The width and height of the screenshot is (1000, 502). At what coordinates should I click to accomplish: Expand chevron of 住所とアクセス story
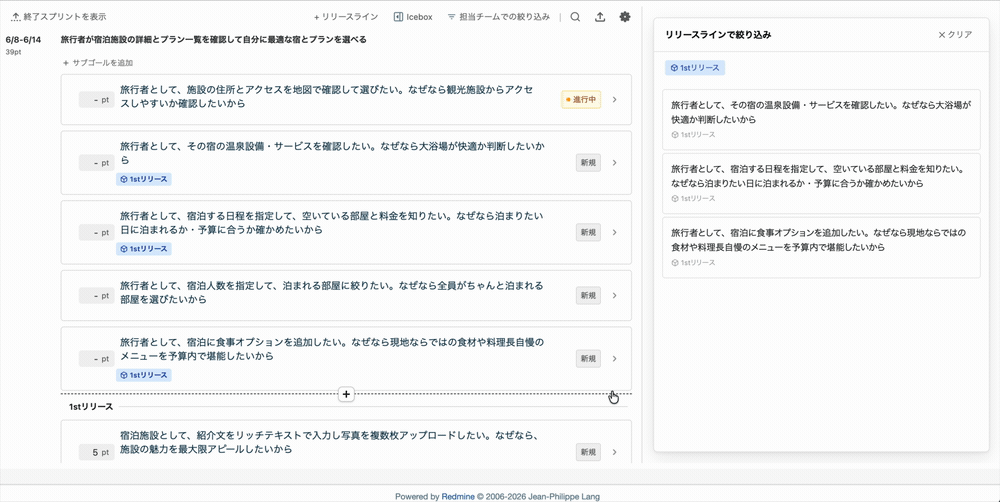coord(615,100)
